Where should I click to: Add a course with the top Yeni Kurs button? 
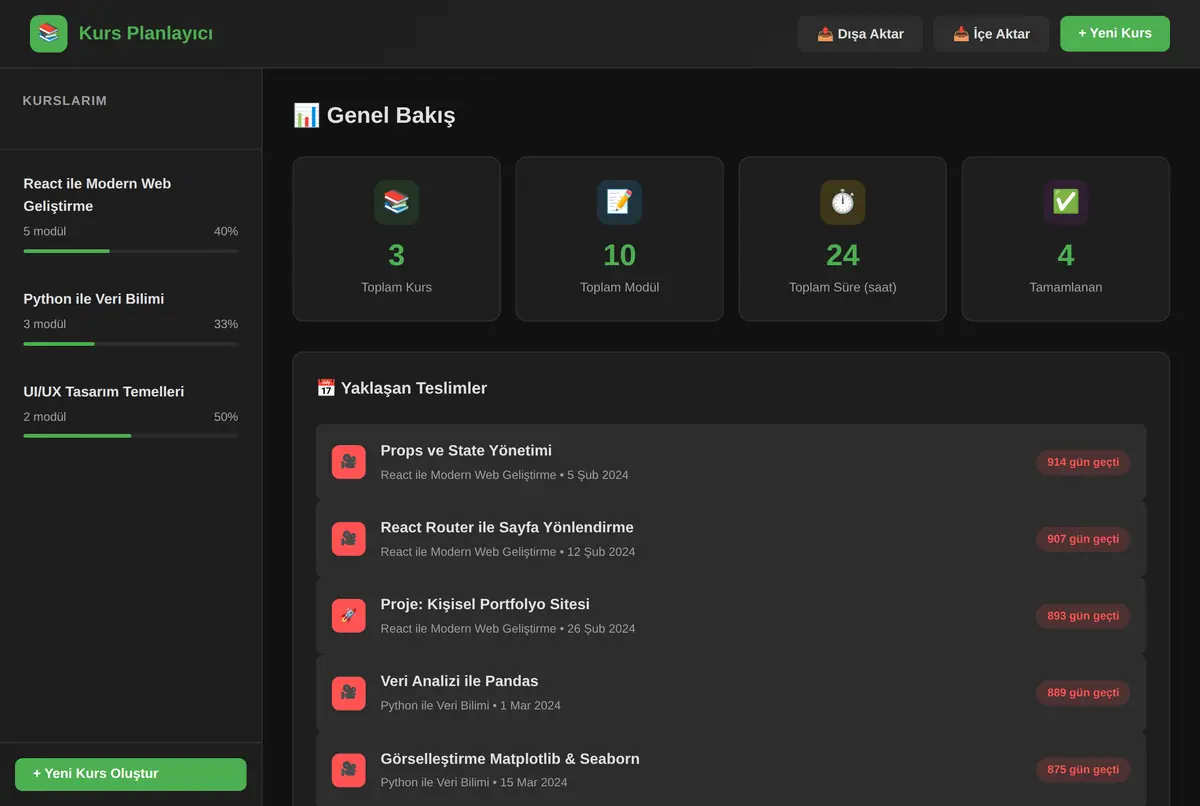1115,33
